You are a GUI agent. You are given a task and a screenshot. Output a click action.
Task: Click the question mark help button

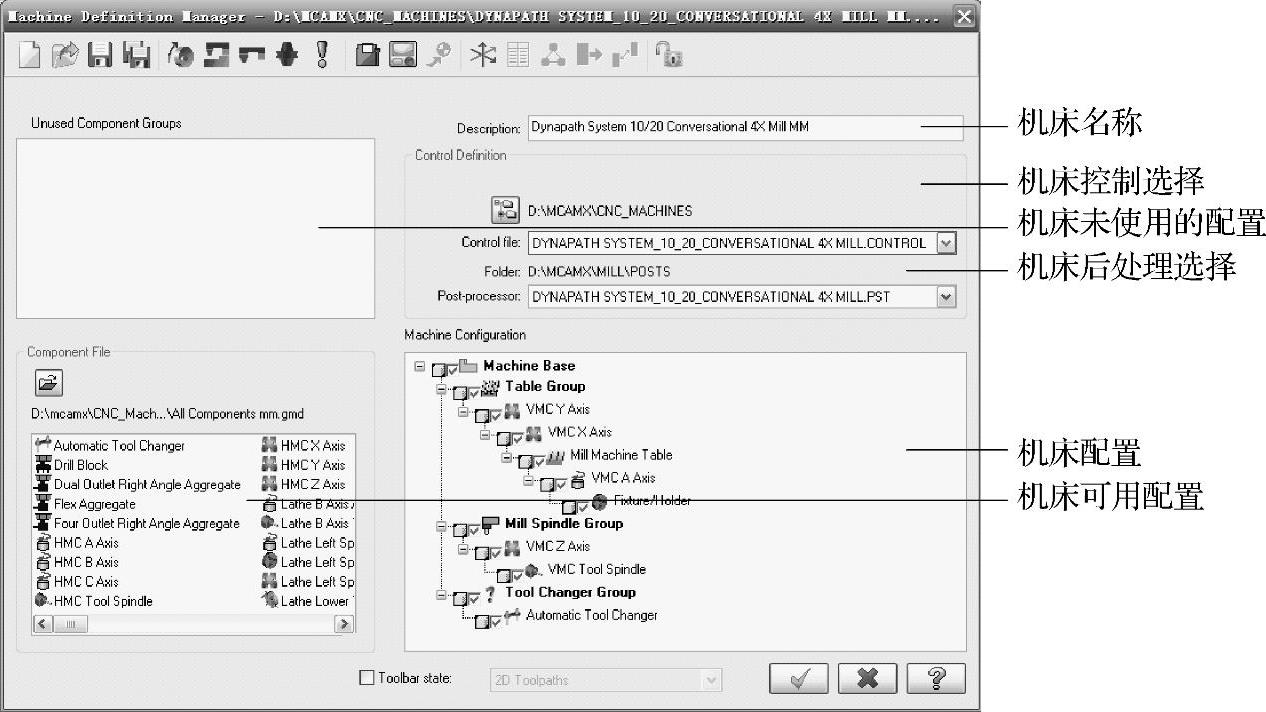click(936, 678)
